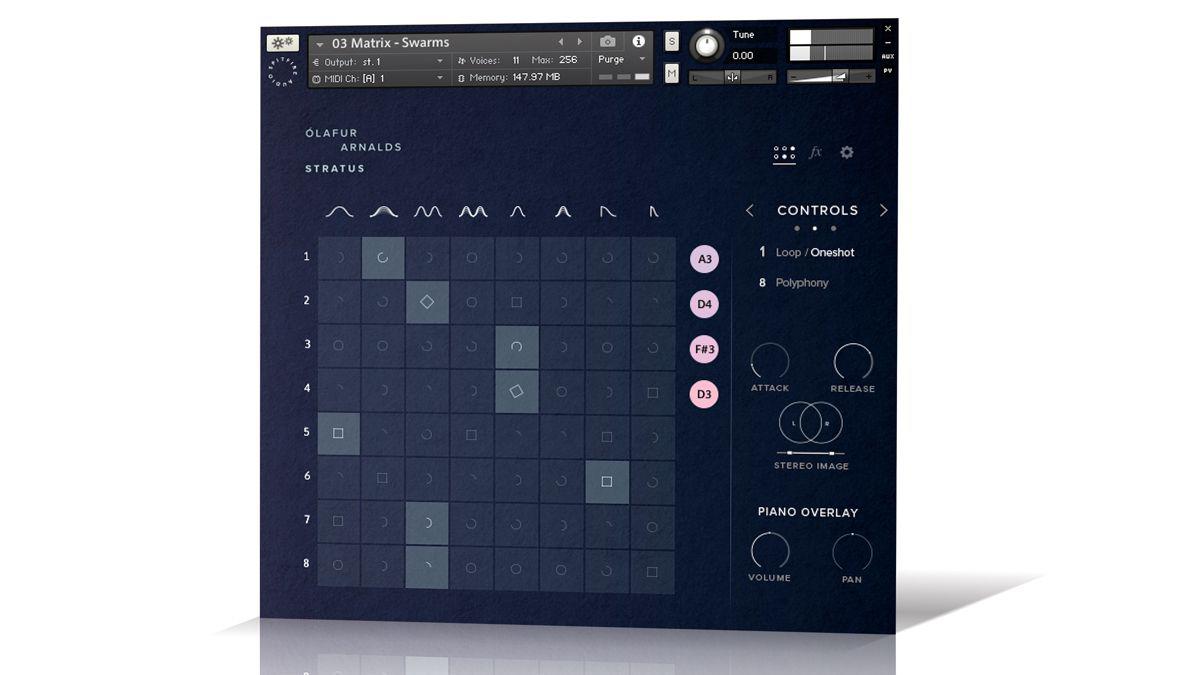Select the narrow peak shape above column five

(518, 211)
